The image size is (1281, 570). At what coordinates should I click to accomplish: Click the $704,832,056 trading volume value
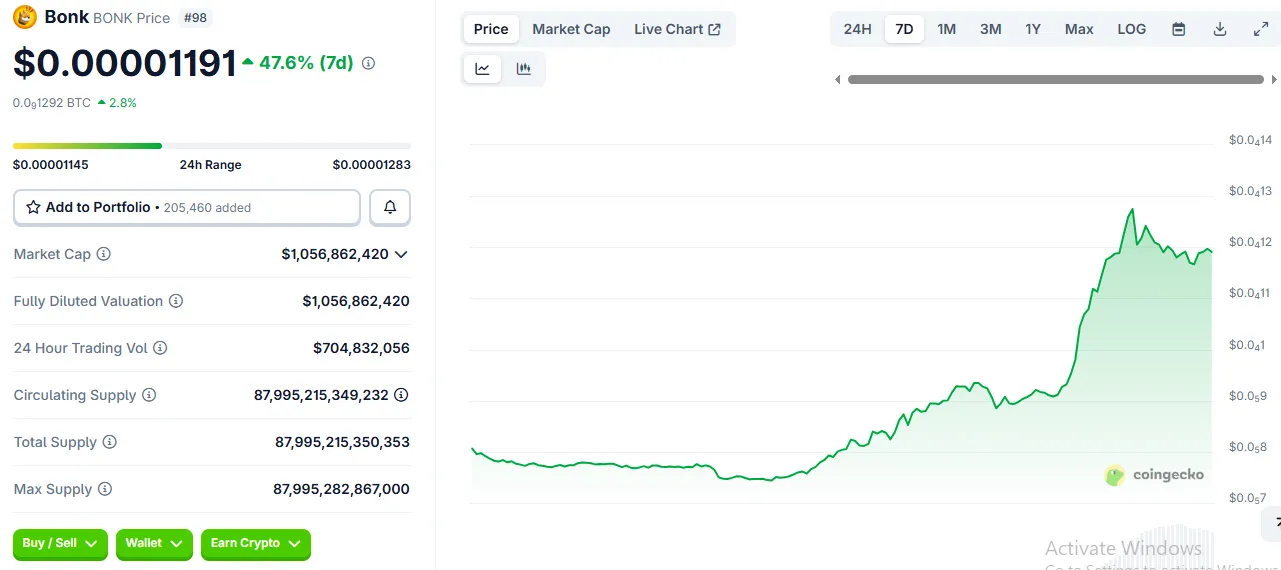(361, 348)
